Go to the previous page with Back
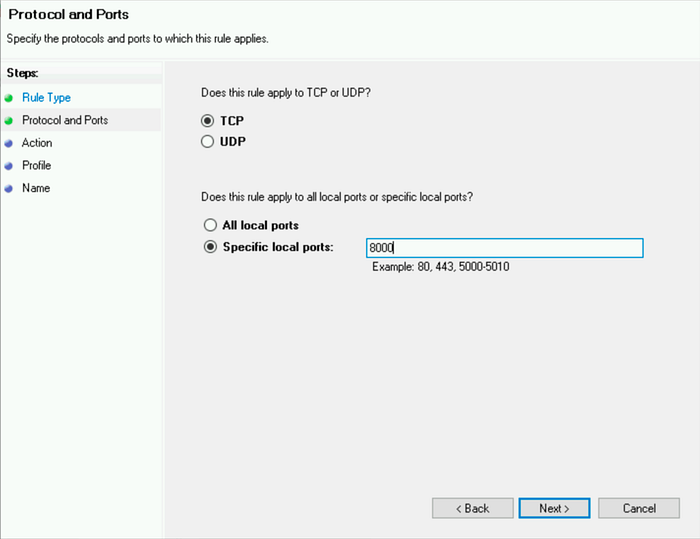Image resolution: width=700 pixels, height=539 pixels. click(473, 508)
